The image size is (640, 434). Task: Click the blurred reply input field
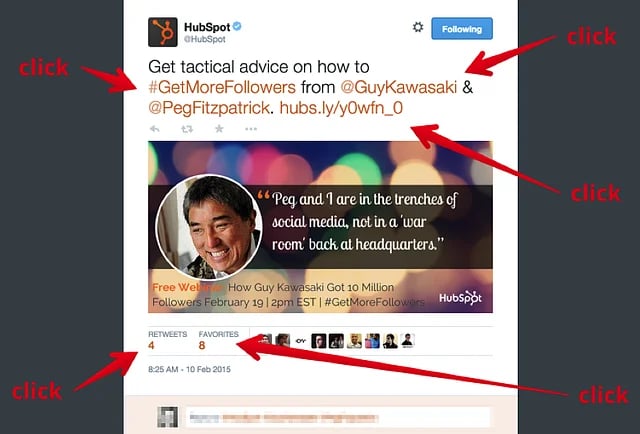[338, 418]
